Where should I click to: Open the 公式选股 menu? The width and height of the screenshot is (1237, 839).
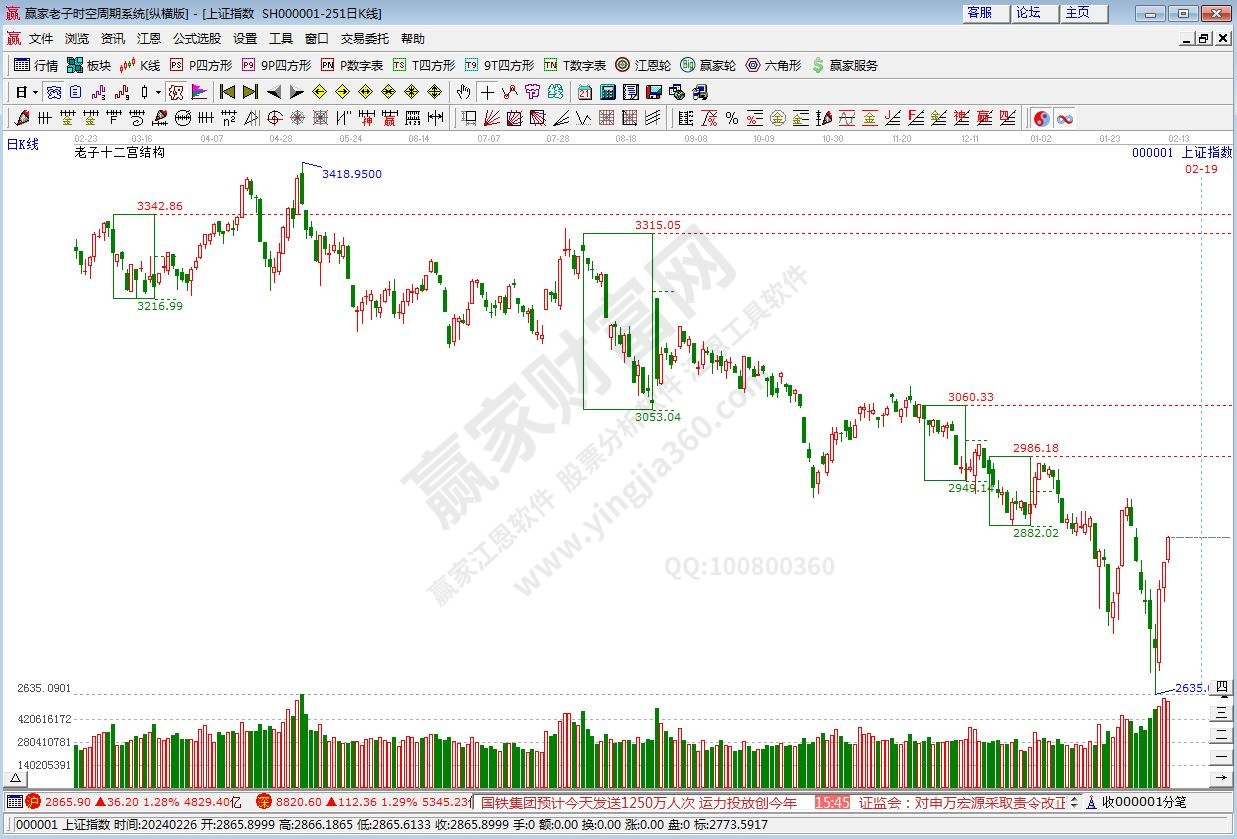(x=197, y=39)
